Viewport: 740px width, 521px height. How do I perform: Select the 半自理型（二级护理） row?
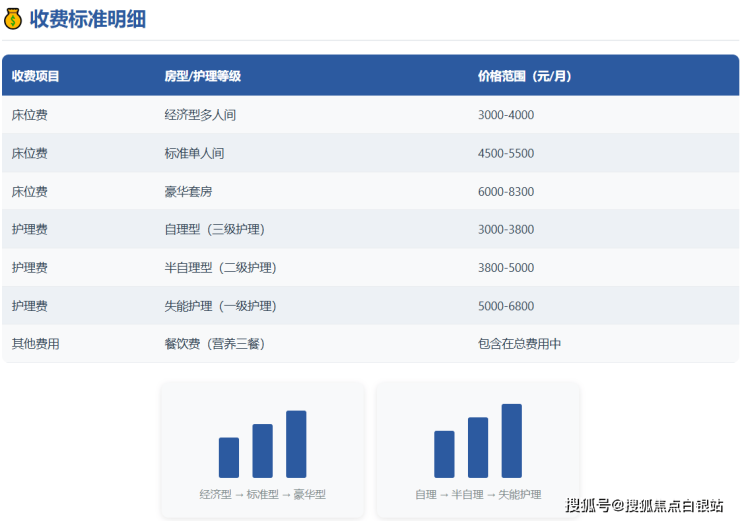point(221,268)
